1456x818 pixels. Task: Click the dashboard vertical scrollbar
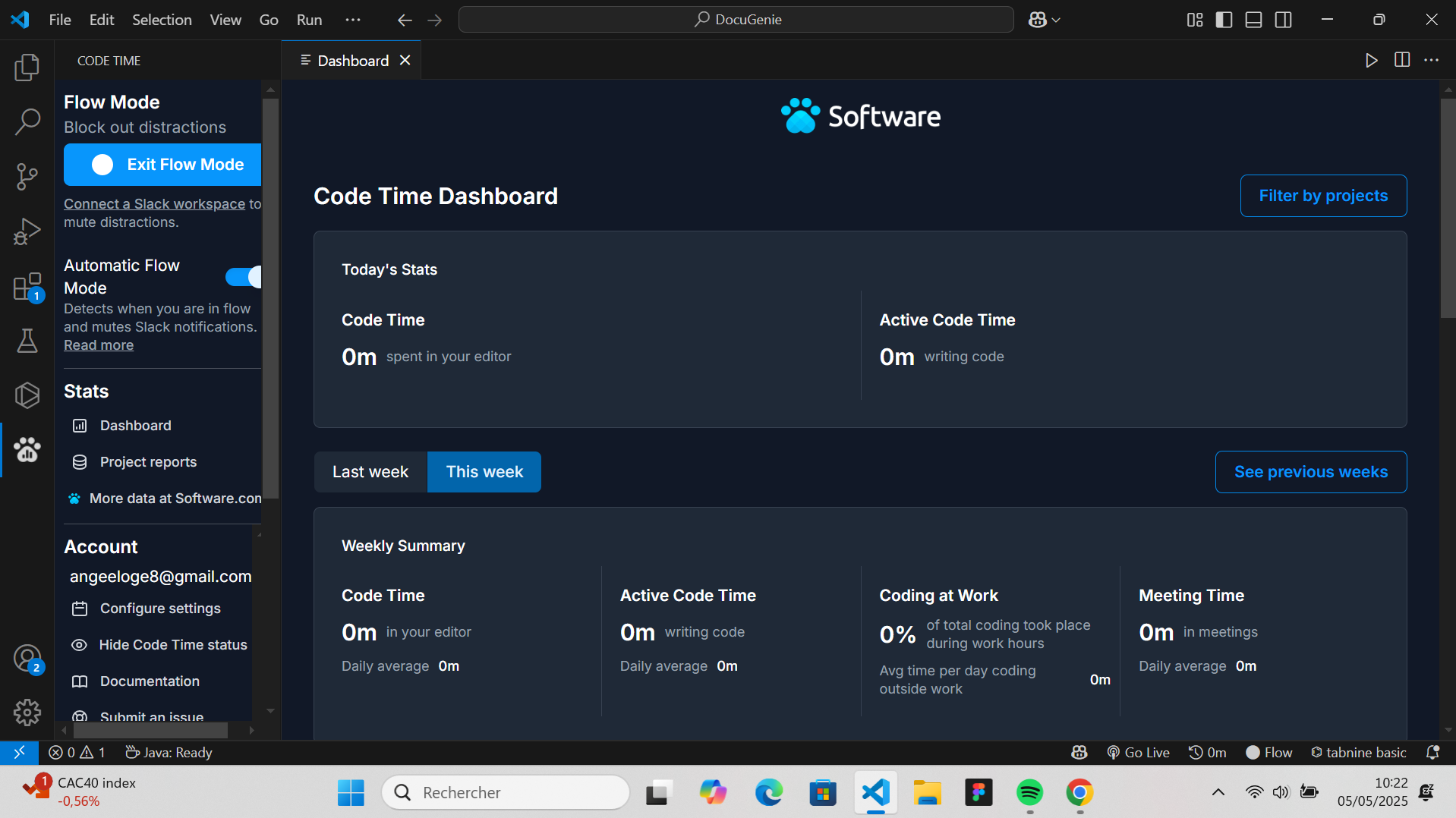coord(1448,207)
